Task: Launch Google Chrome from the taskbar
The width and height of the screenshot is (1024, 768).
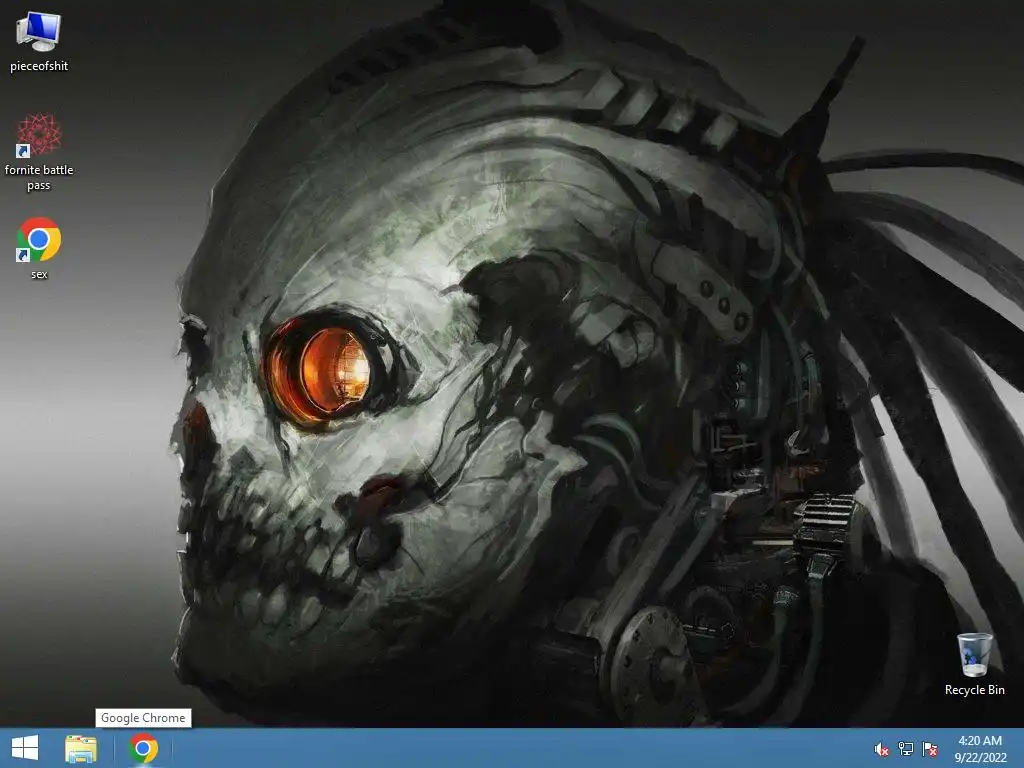Action: 143,748
